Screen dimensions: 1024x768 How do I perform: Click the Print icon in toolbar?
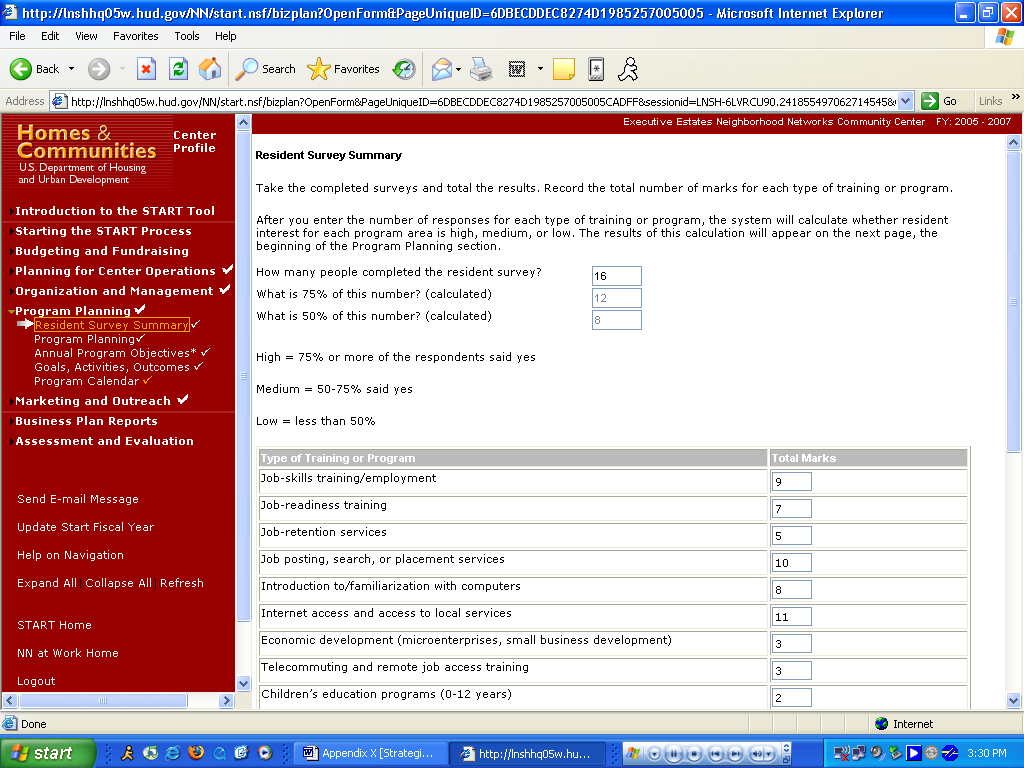481,69
